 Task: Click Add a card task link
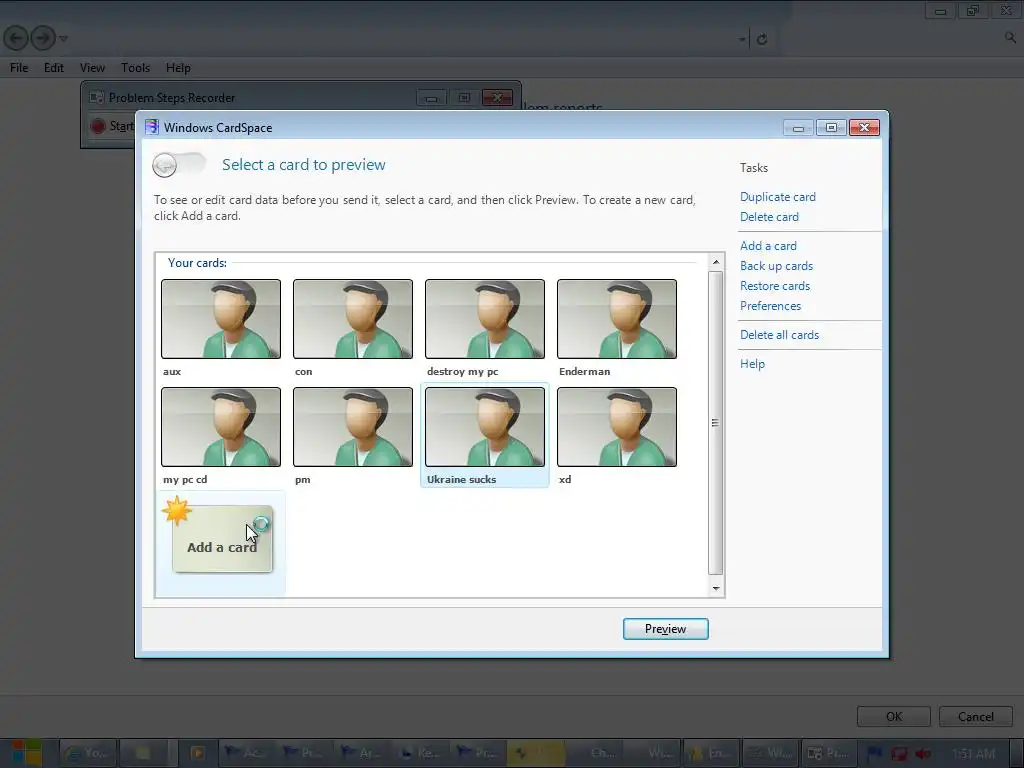(768, 246)
